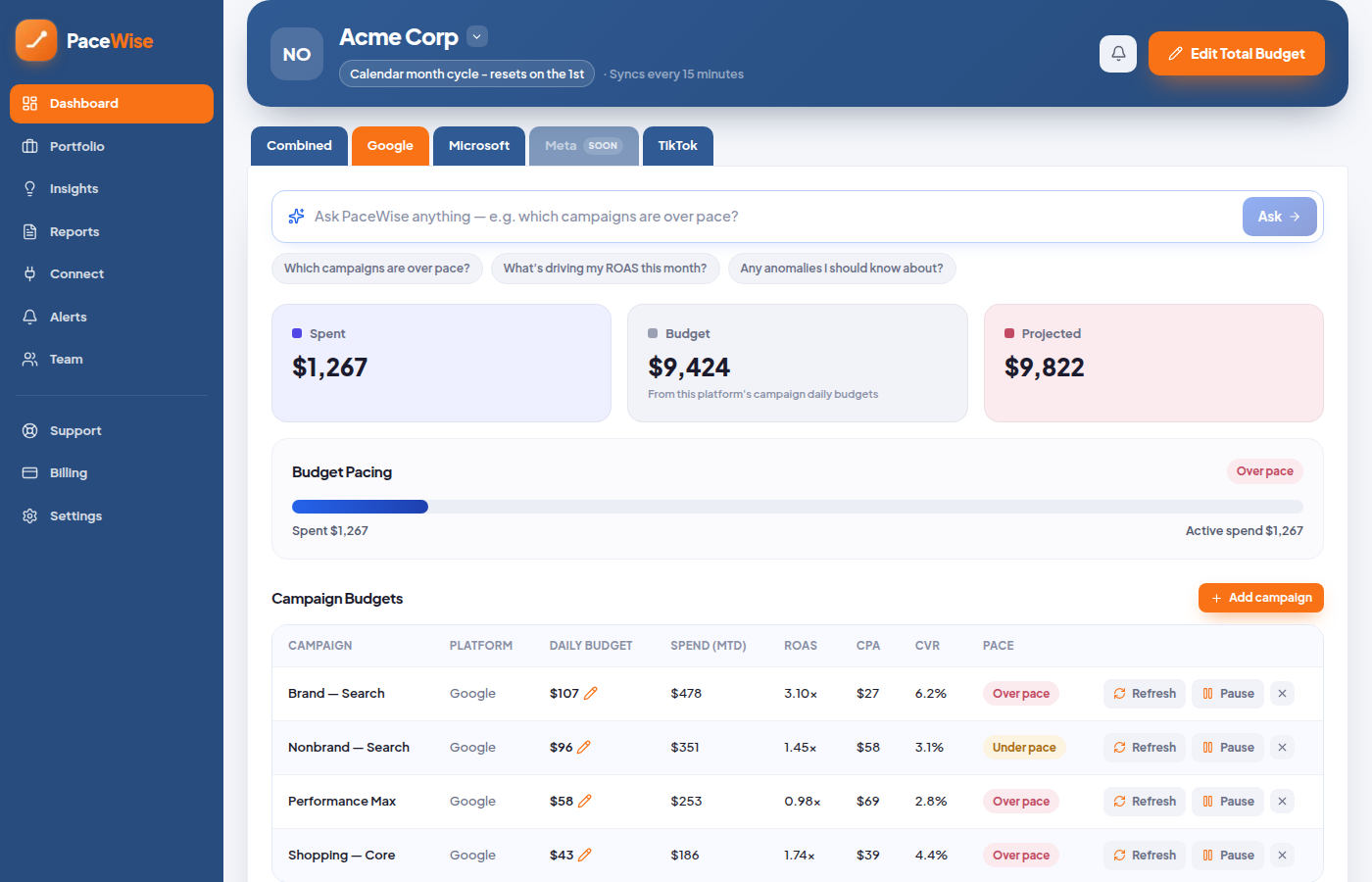The image size is (1372, 882).
Task: Edit the Brand — Search daily budget pencil
Action: click(591, 694)
